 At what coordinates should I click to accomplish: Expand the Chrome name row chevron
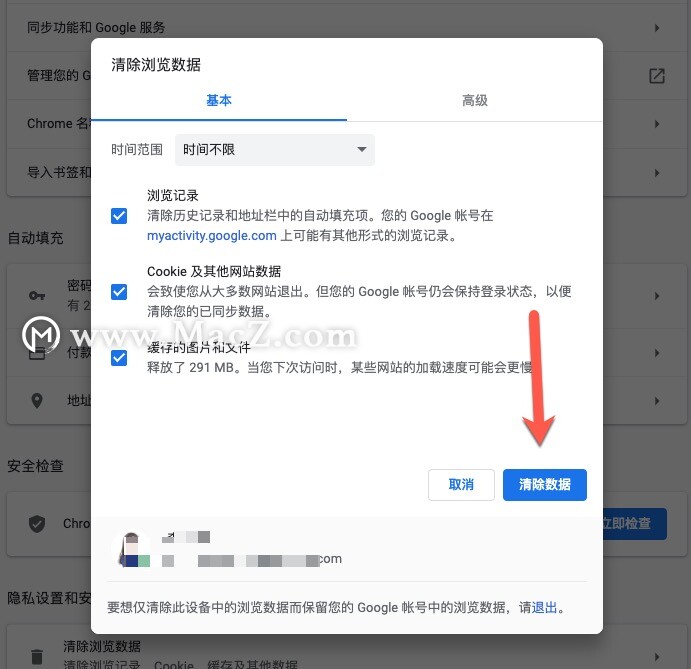tap(657, 124)
